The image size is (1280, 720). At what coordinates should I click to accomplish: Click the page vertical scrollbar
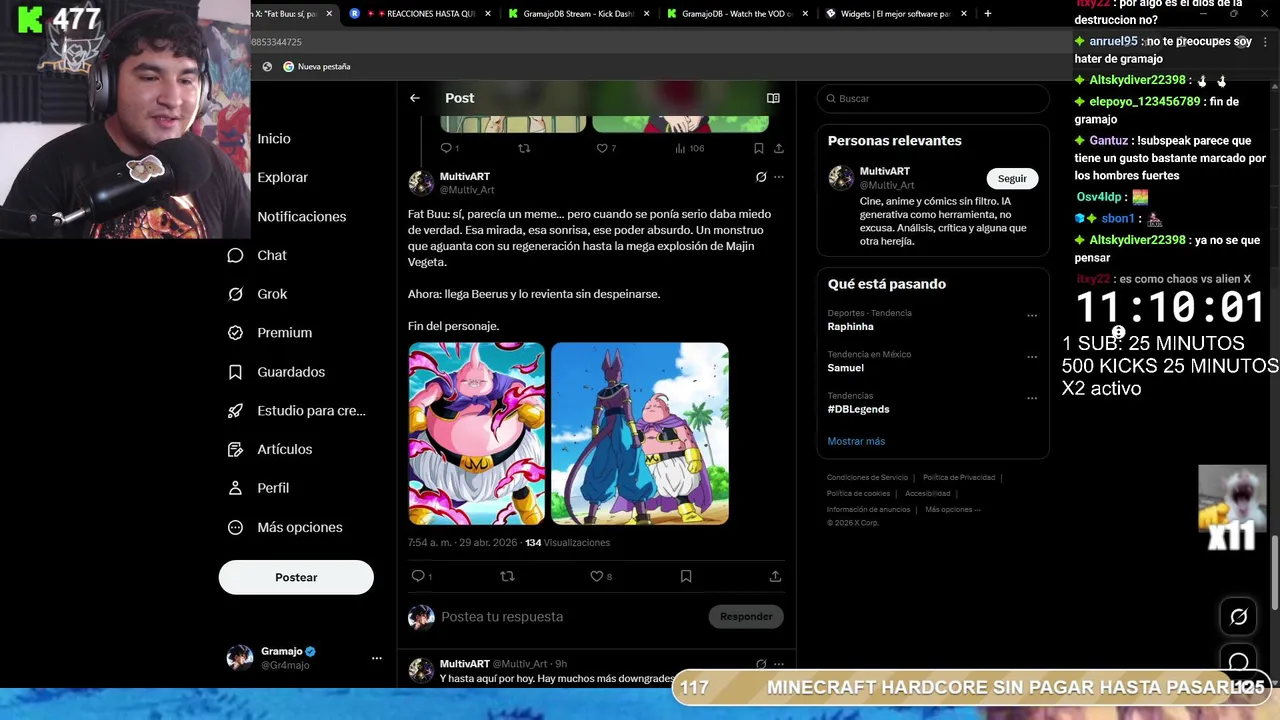pos(1275,572)
